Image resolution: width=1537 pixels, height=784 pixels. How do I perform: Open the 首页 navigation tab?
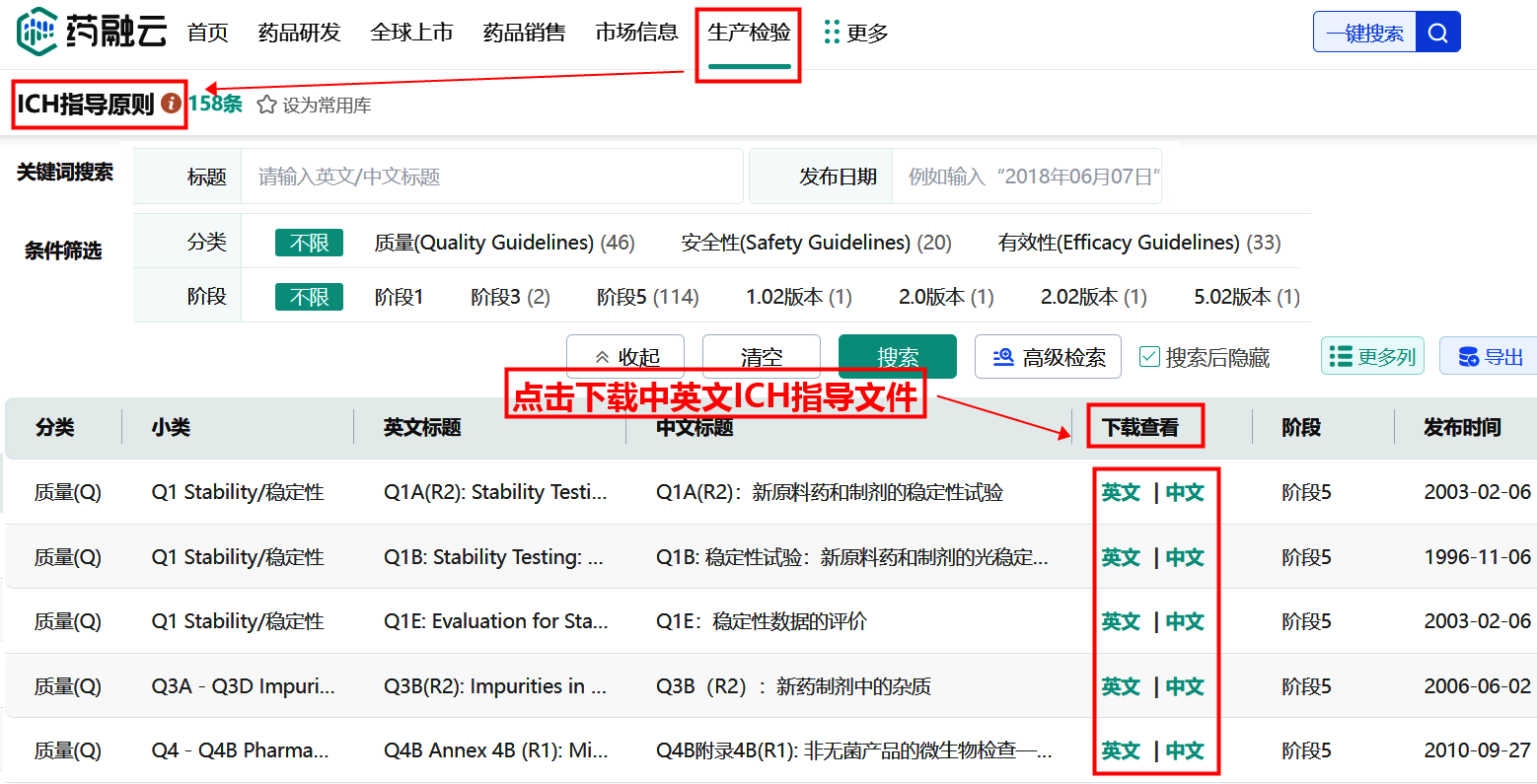(208, 33)
